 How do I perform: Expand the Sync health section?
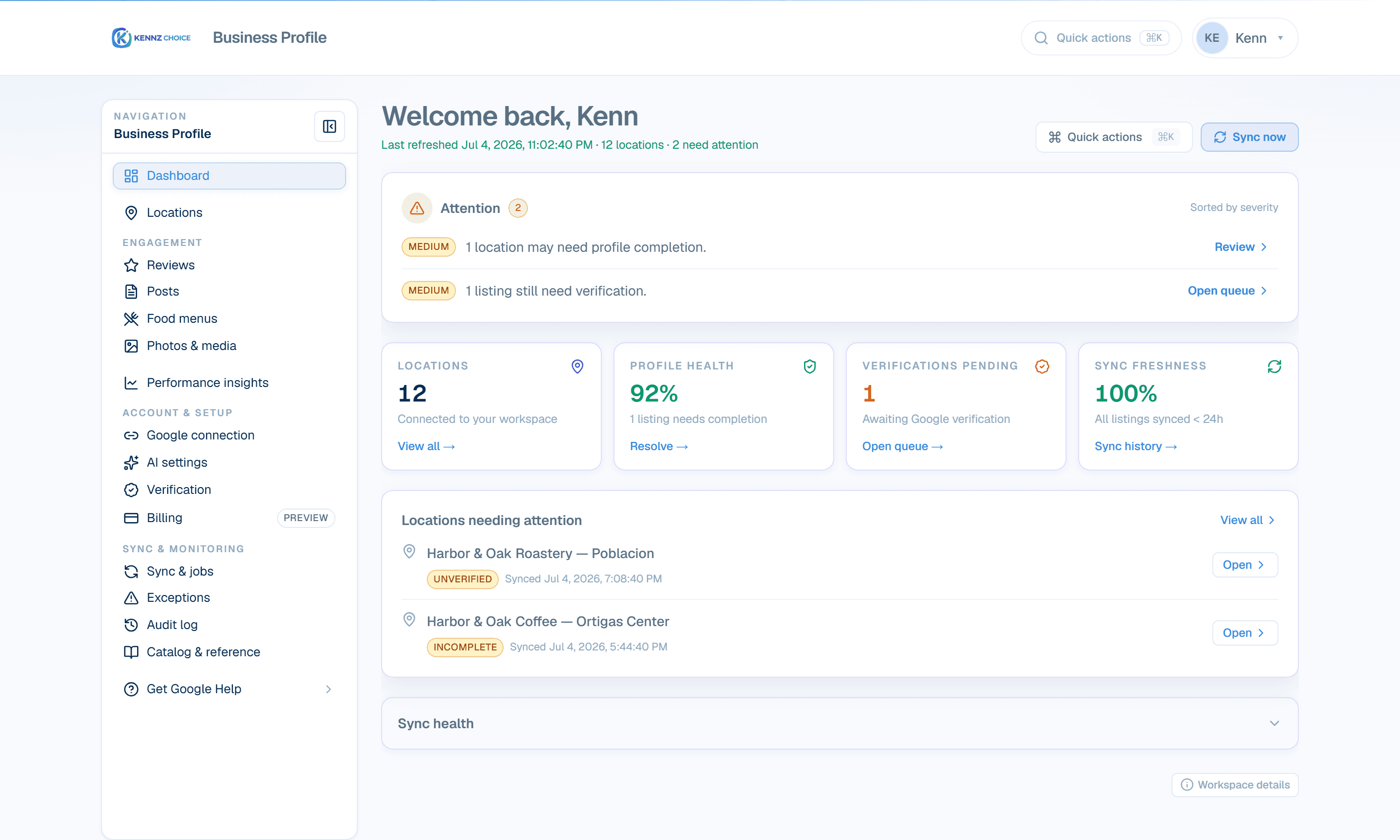[839, 723]
